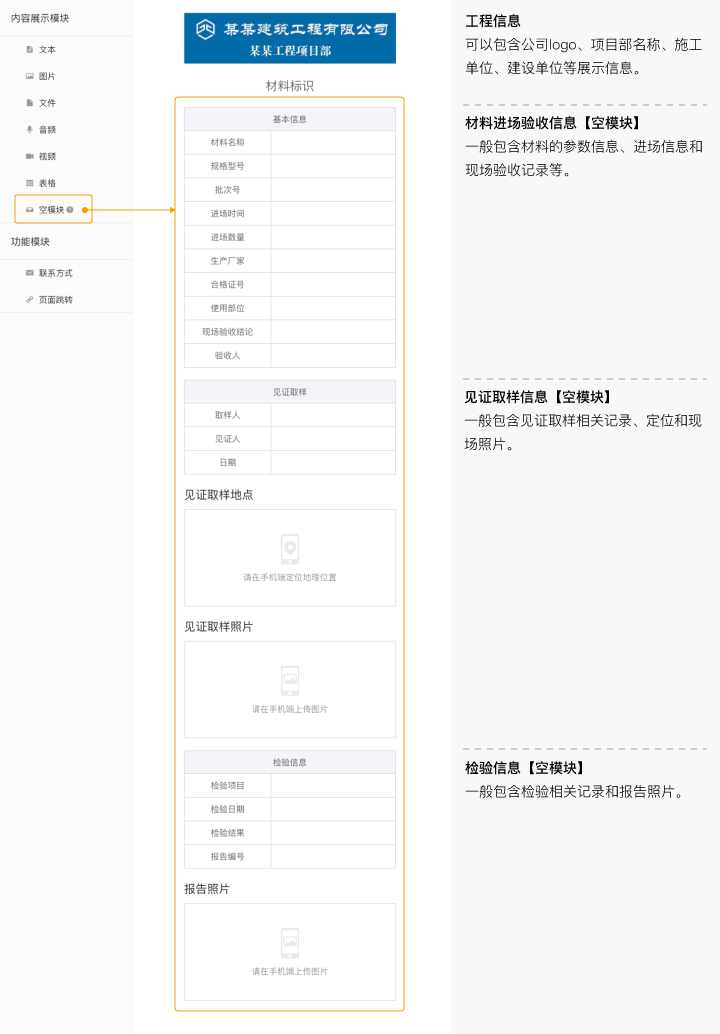Select the 图片 image module icon
720x1034 pixels.
tap(29, 76)
